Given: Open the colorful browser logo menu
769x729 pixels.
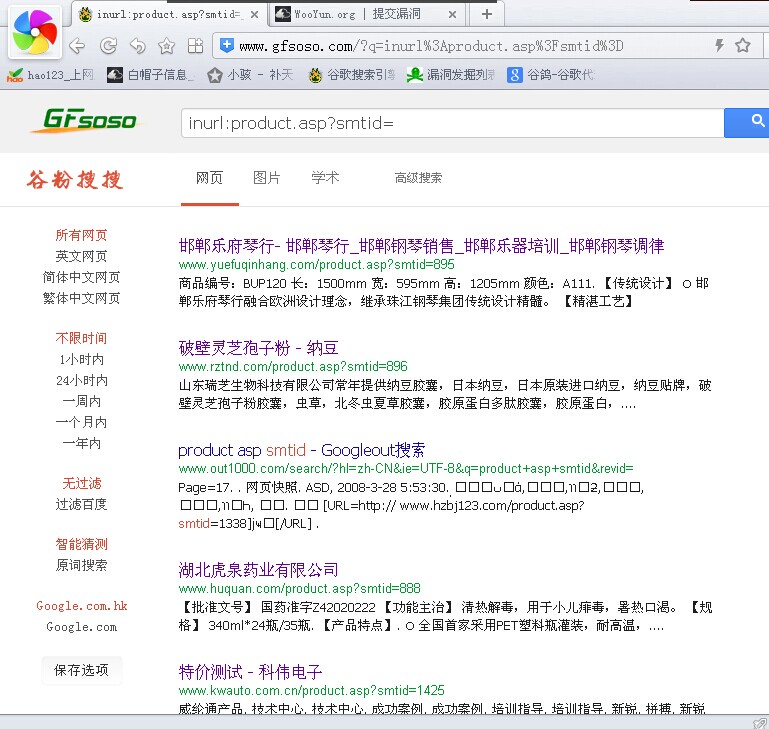Looking at the screenshot, I should (34, 32).
